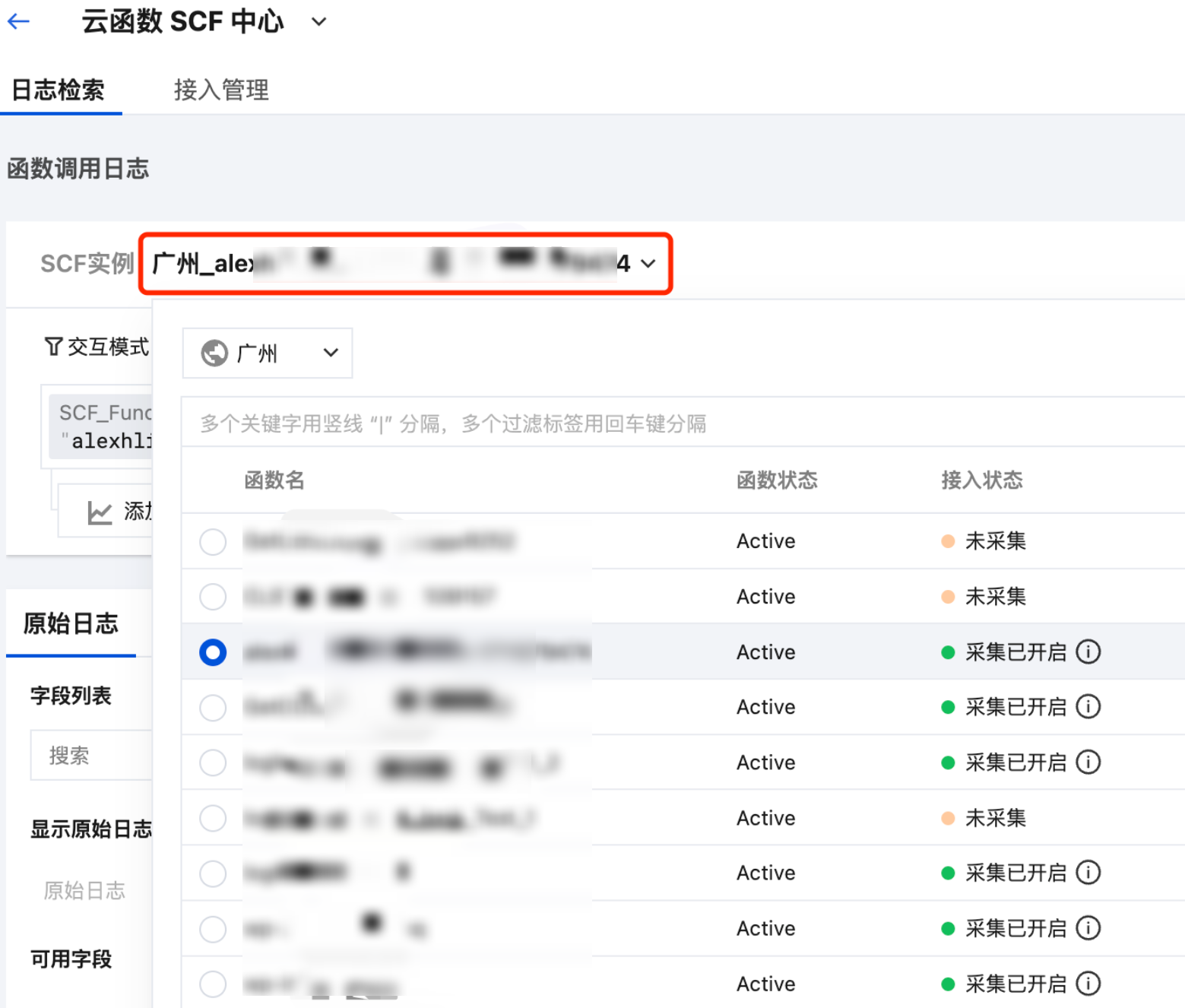The height and width of the screenshot is (1008, 1185).
Task: Click the globe icon beside 广州
Action: click(x=214, y=353)
